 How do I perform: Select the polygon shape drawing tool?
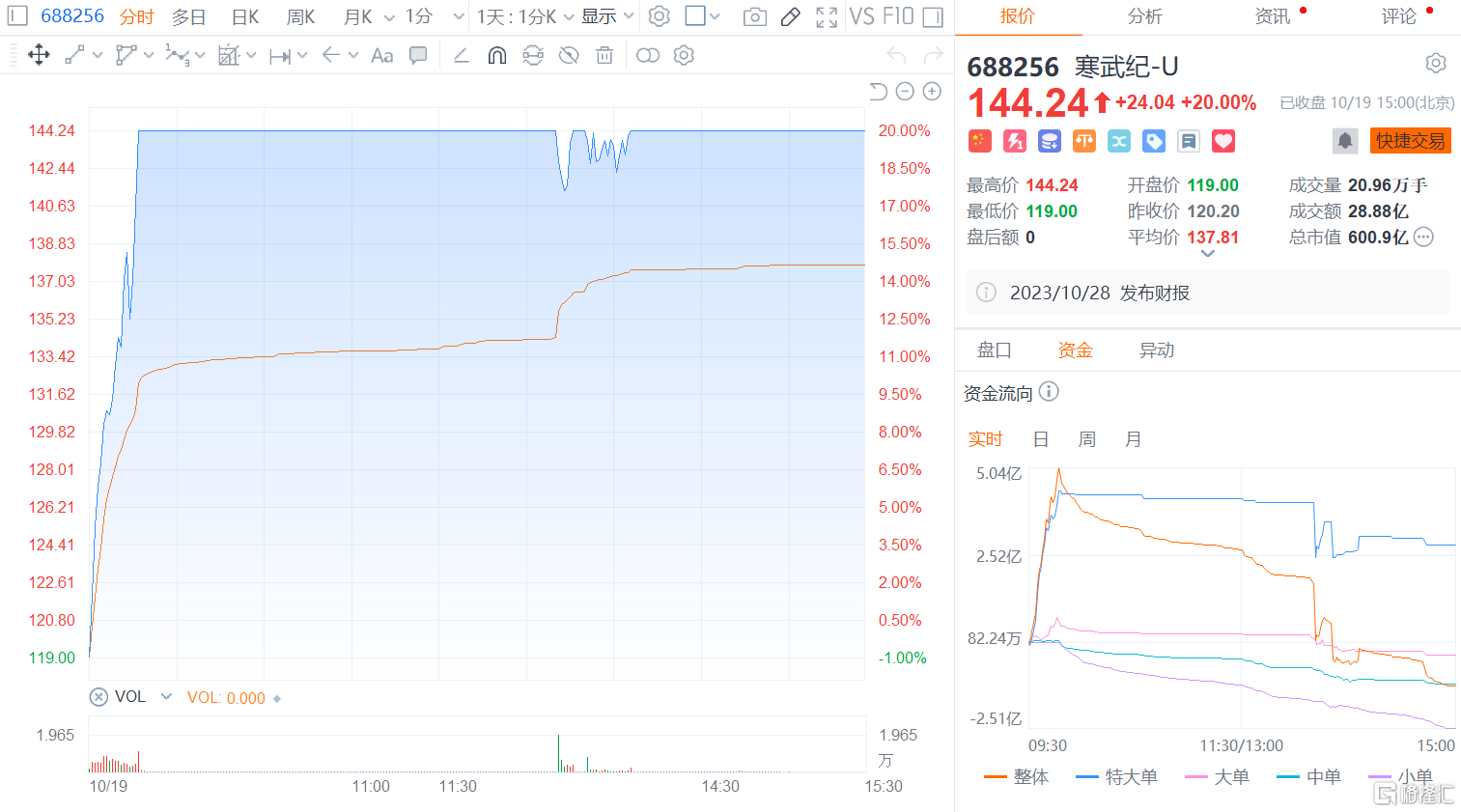(x=126, y=55)
